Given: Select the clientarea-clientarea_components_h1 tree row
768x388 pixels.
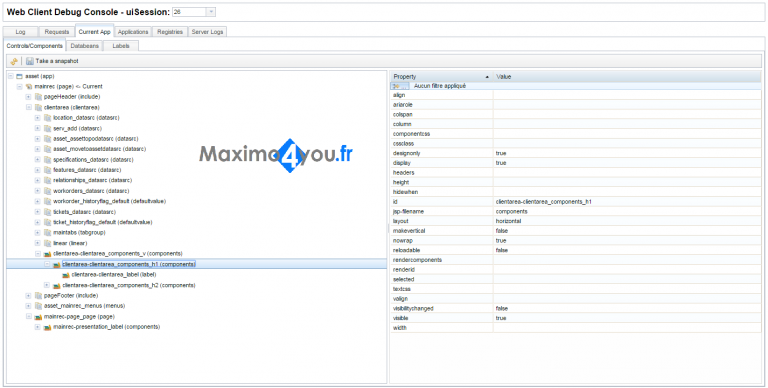Looking at the screenshot, I should [196, 264].
